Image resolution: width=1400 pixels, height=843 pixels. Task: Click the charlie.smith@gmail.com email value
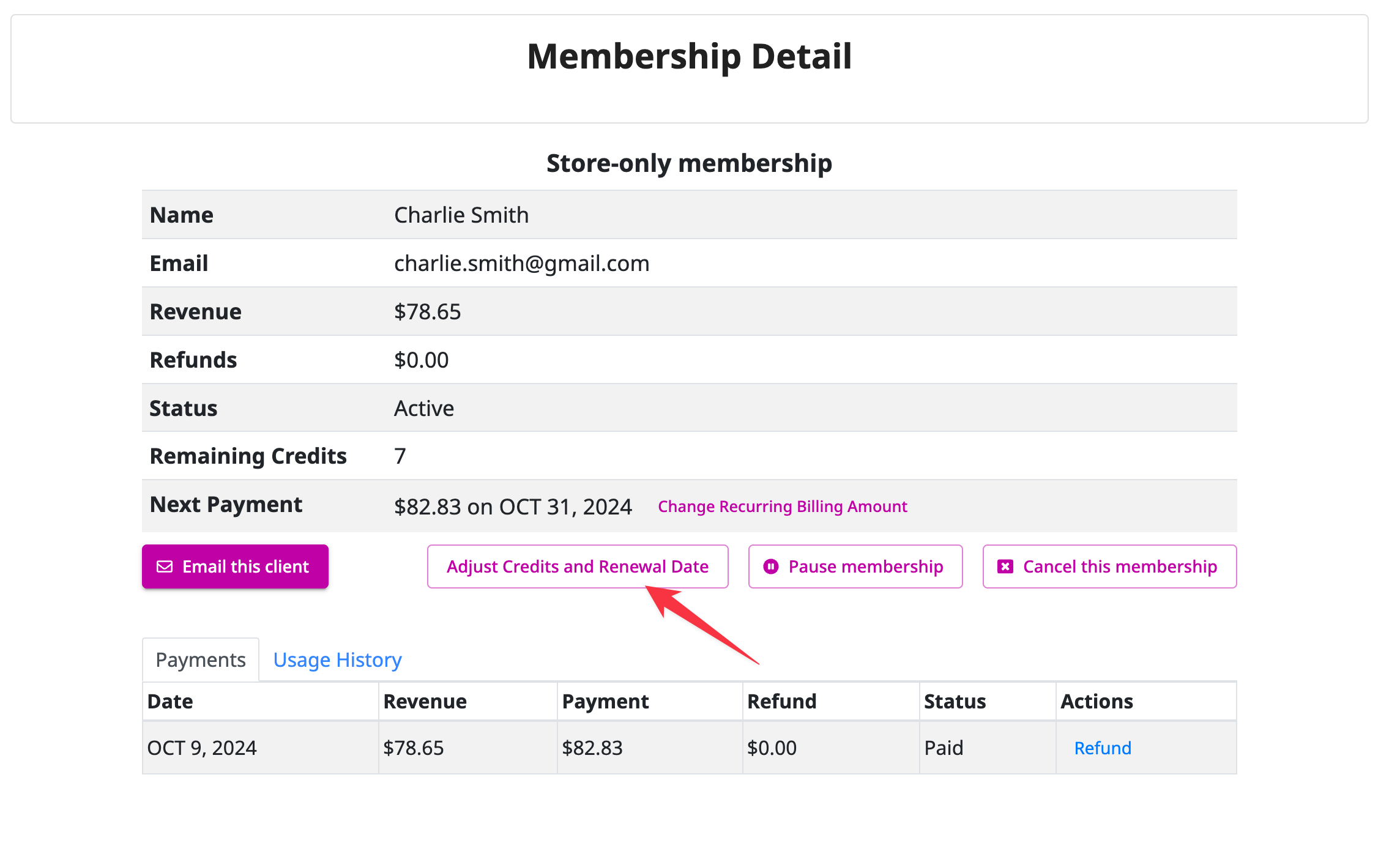(522, 263)
